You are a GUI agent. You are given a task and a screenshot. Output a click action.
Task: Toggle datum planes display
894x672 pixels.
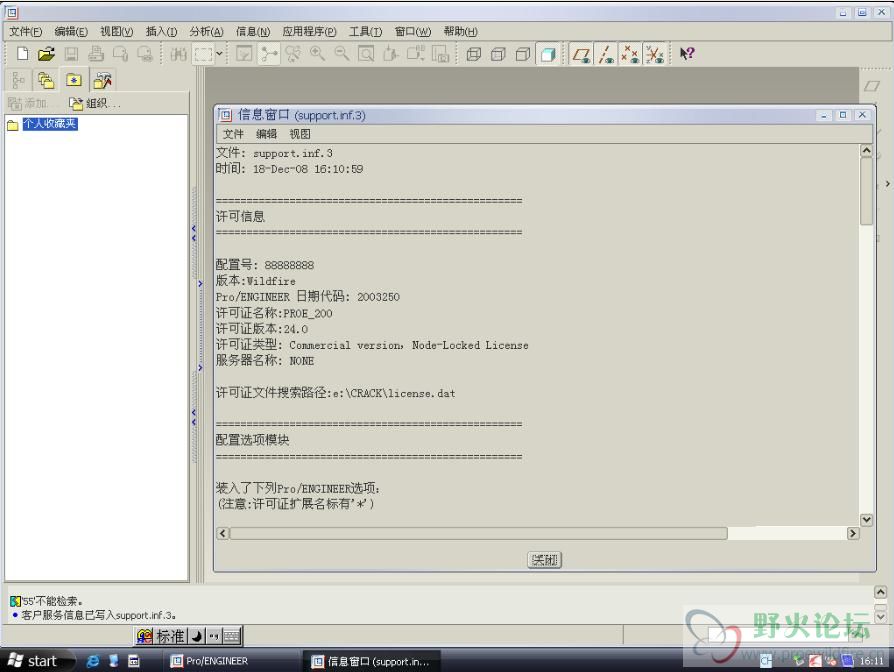(582, 54)
